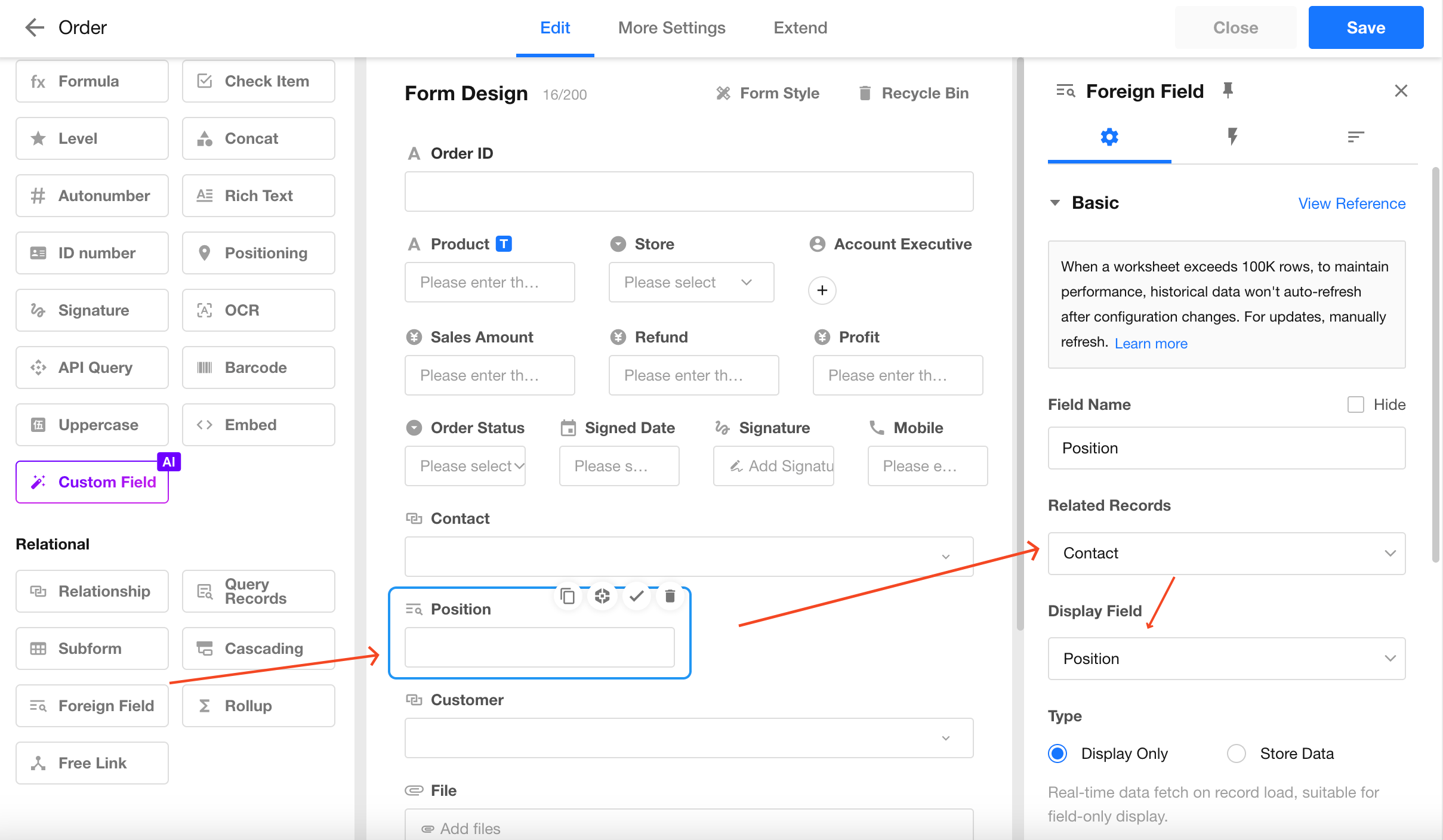The image size is (1443, 840).
Task: Add an Account Executive with the plus button
Action: [822, 291]
